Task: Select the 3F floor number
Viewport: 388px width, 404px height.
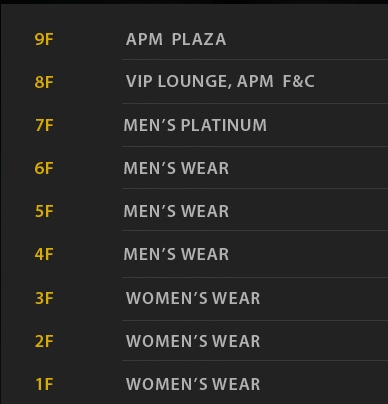Action: [x=44, y=298]
